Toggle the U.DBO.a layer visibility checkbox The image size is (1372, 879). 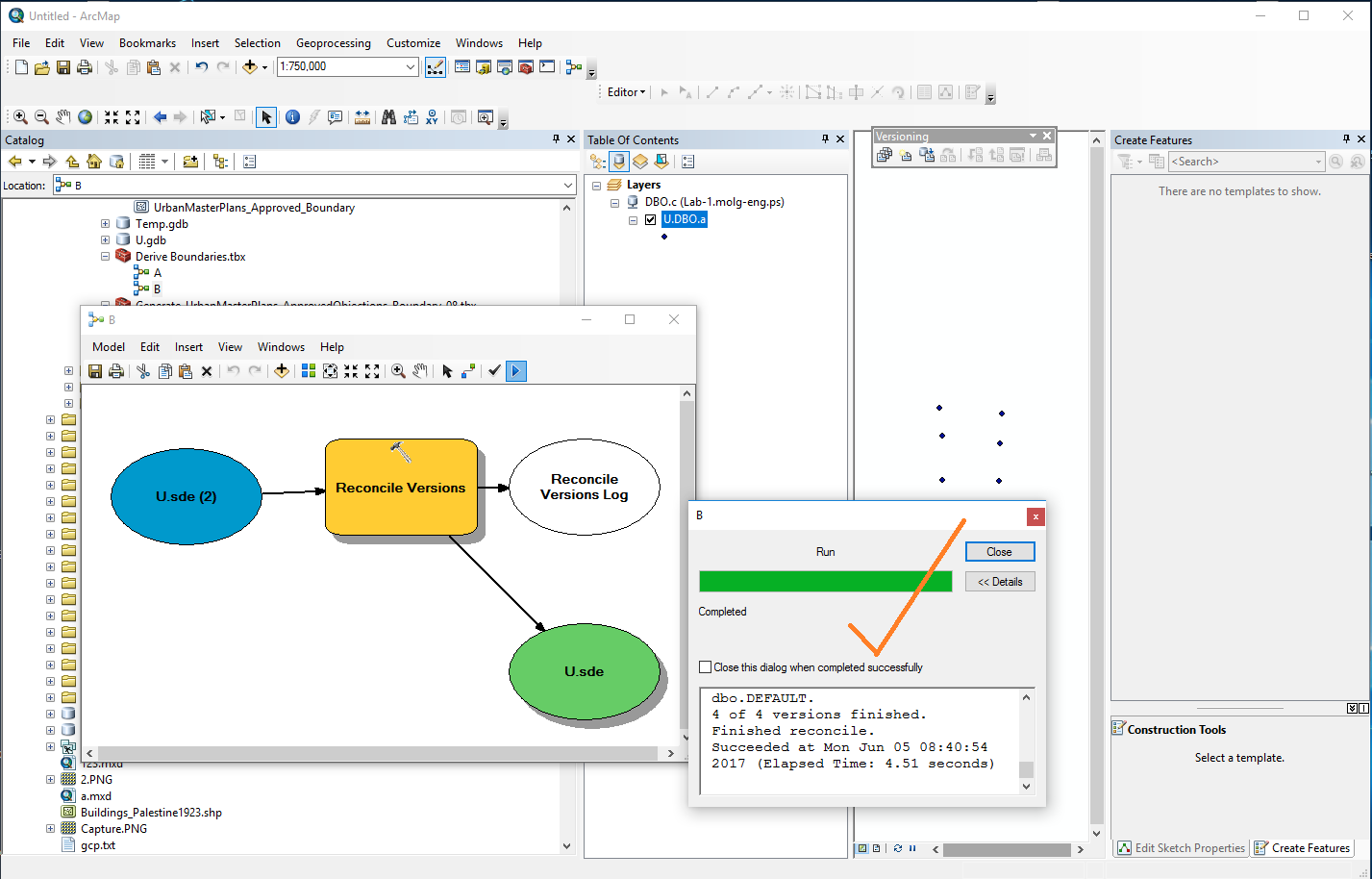coord(651,219)
